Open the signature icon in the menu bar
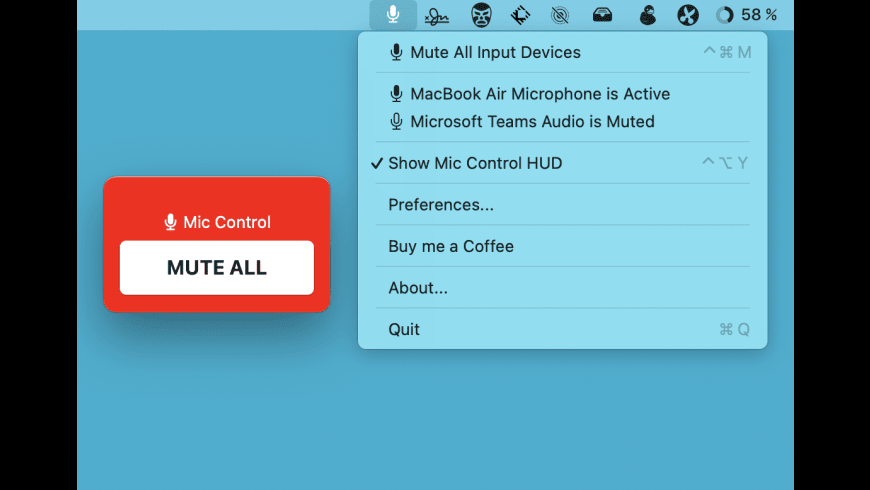The image size is (870, 490). pos(437,17)
